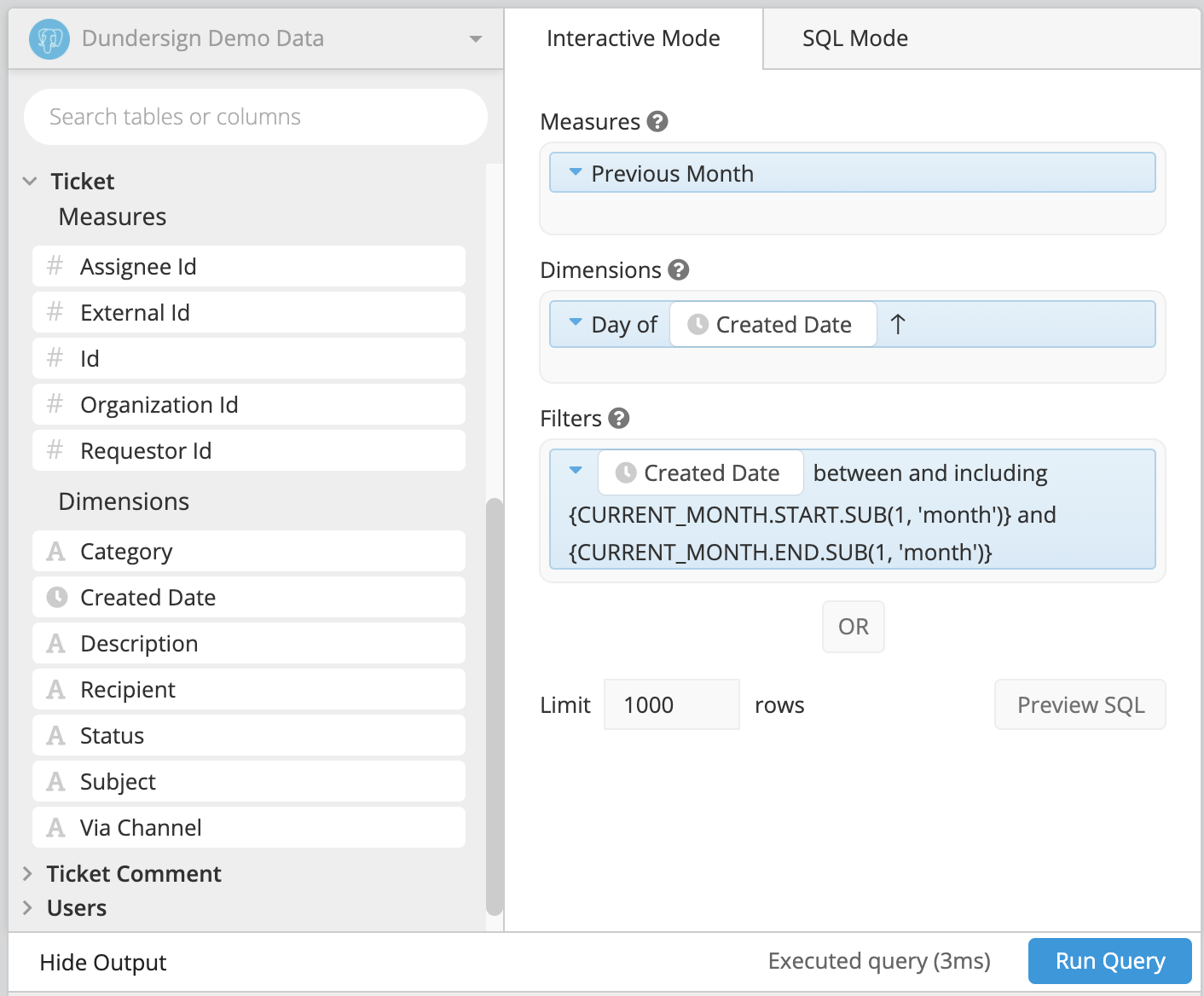Click the text-type icon beside Recipient
Image resolution: width=1204 pixels, height=996 pixels.
coord(56,690)
